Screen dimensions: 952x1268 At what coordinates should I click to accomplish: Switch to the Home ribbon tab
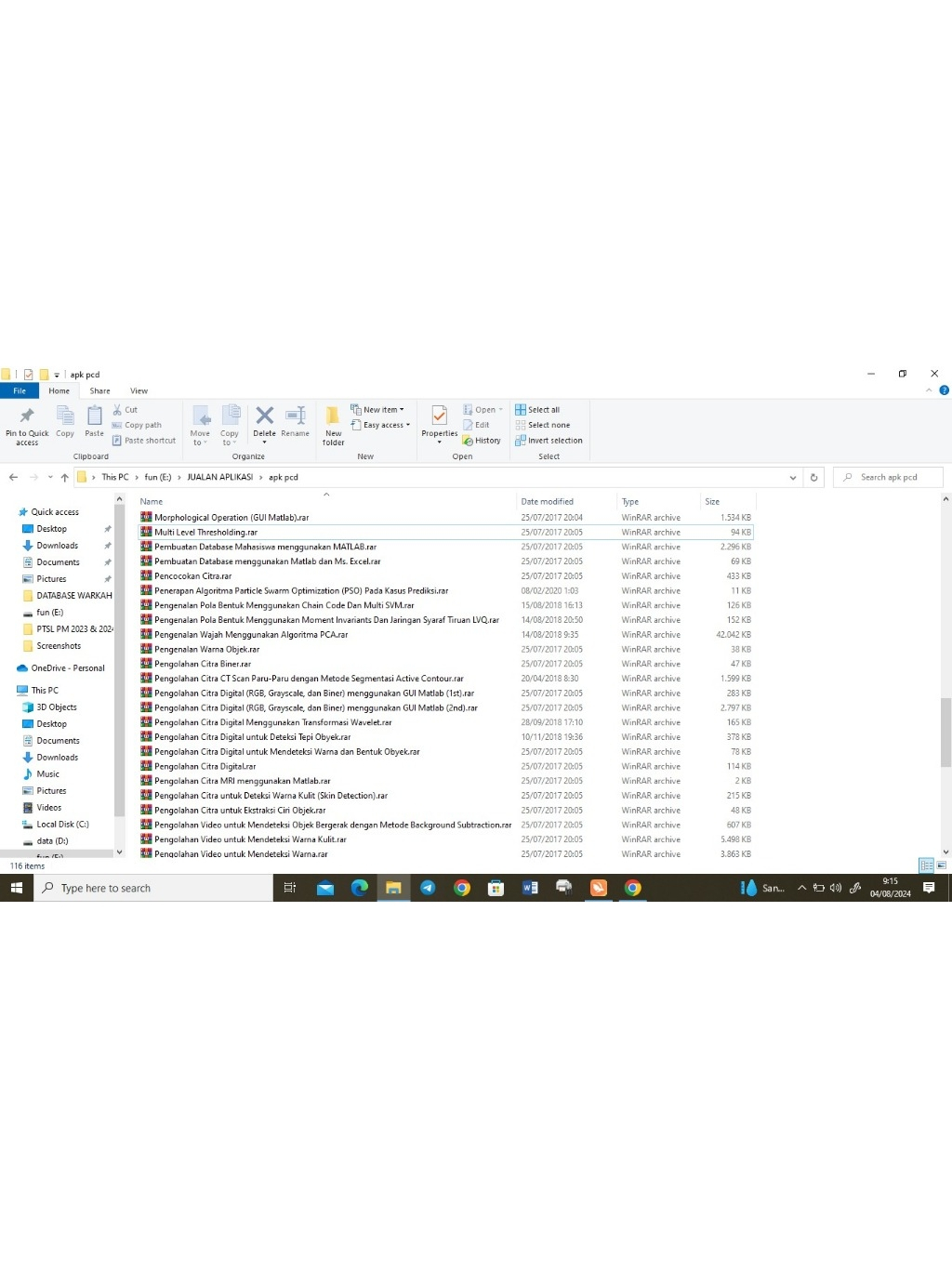click(x=59, y=390)
